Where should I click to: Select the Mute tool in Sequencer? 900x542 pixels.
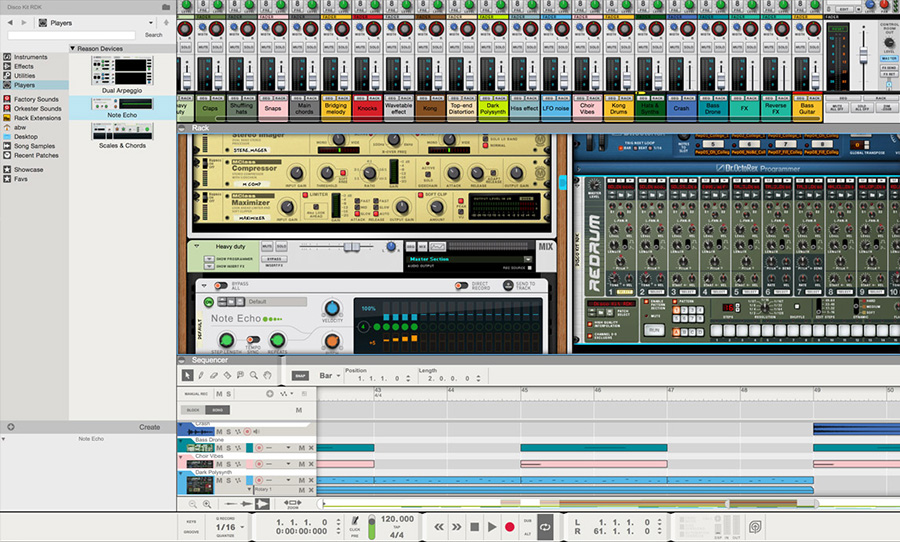240,375
